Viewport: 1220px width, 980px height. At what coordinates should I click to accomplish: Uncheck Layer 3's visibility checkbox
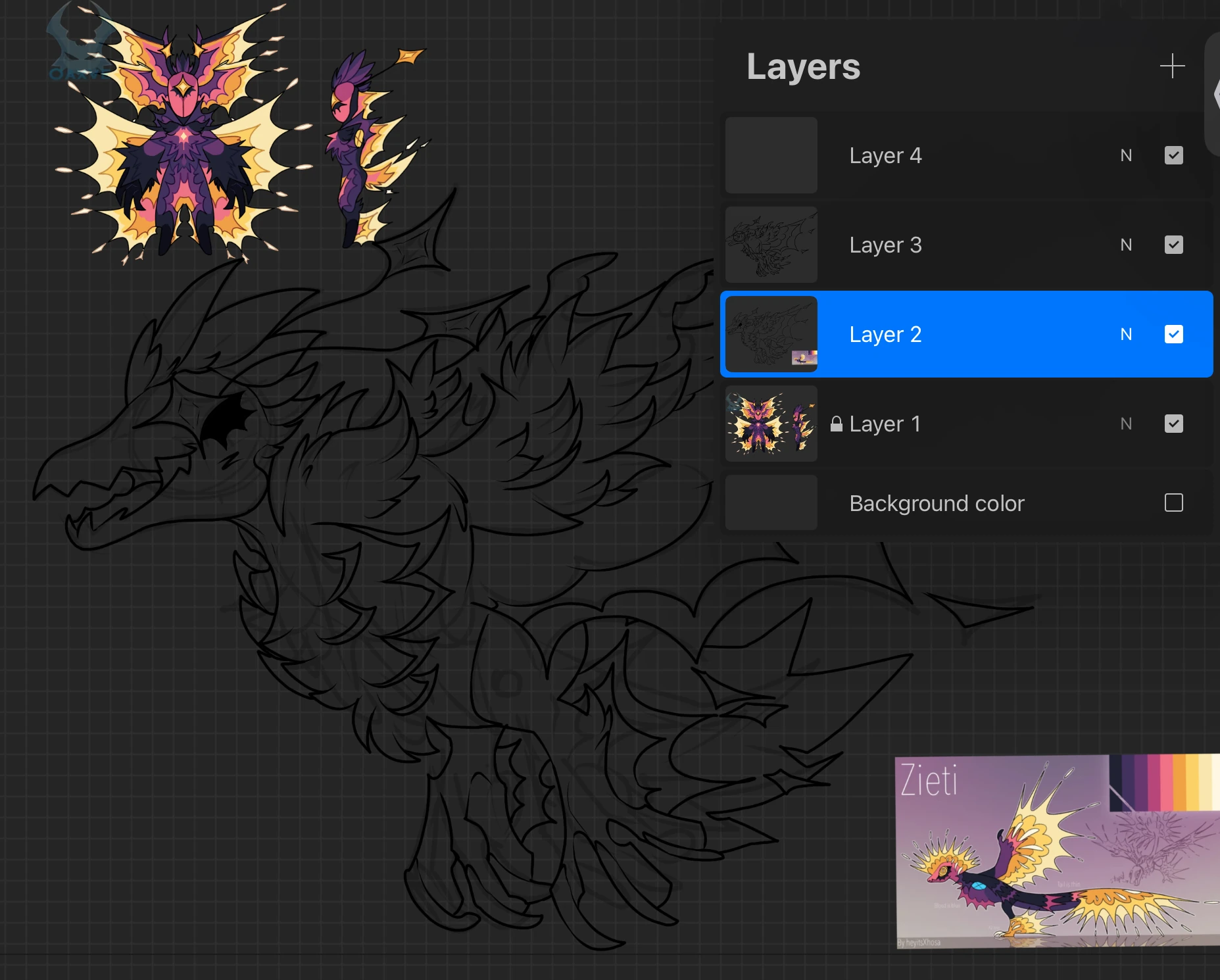point(1173,245)
